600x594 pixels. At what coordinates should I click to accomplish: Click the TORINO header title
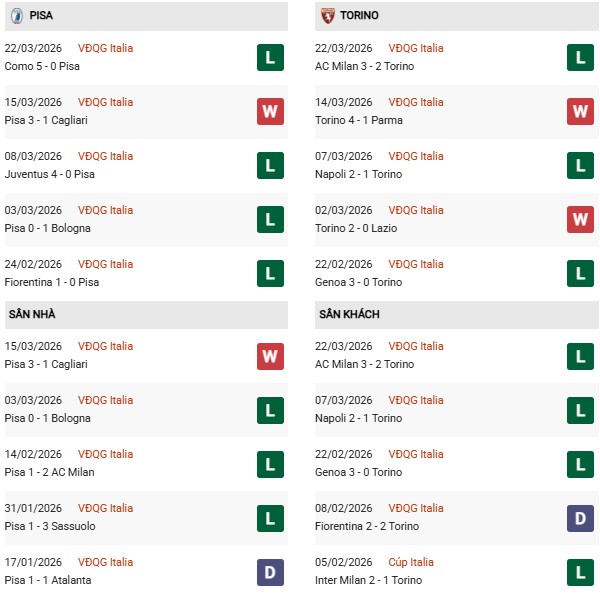(359, 16)
